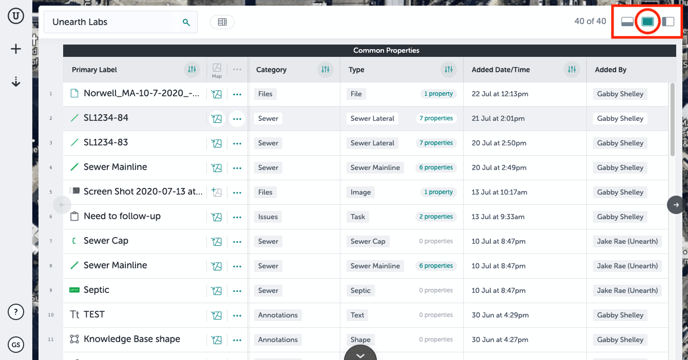Switch to bottom half panel view

point(627,22)
